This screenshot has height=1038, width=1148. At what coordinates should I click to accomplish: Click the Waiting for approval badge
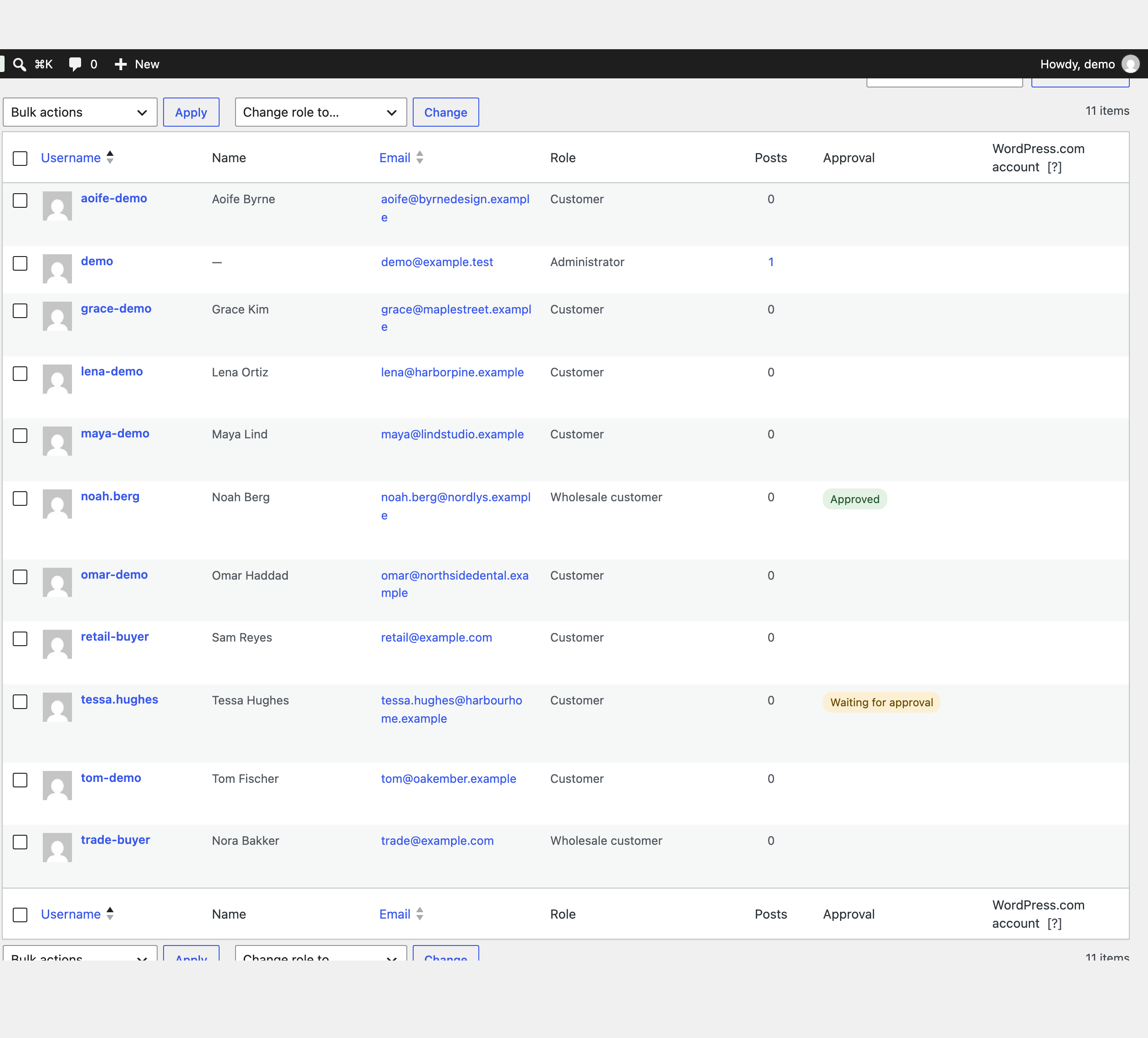(881, 703)
